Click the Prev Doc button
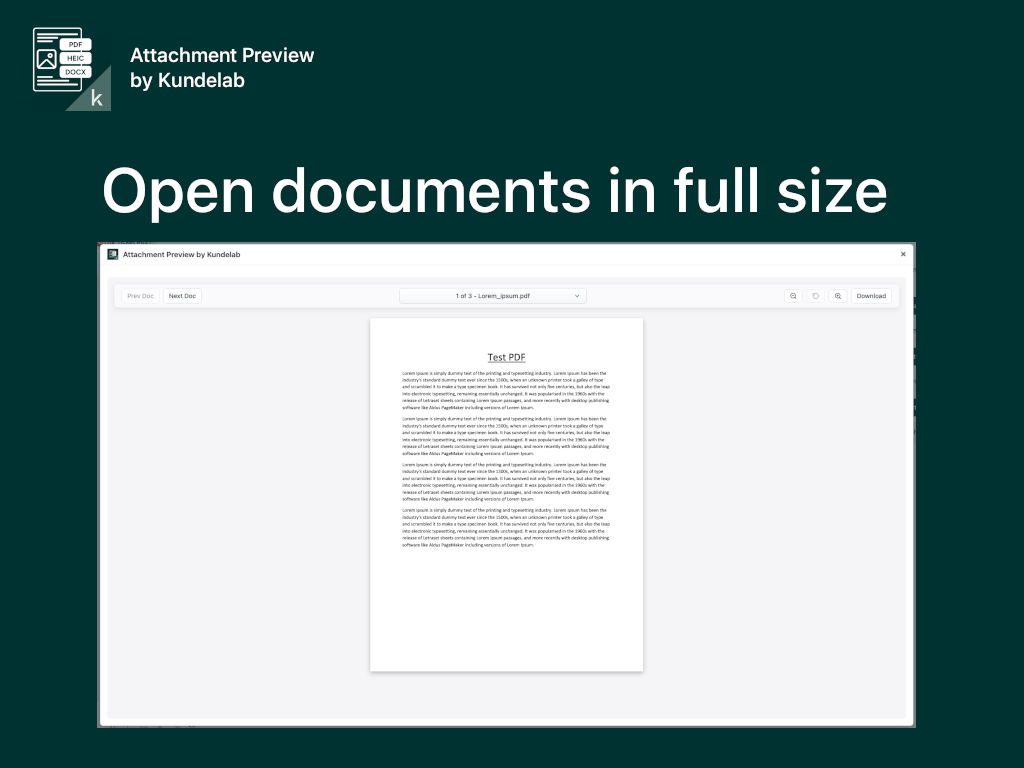1024x768 pixels. [140, 296]
